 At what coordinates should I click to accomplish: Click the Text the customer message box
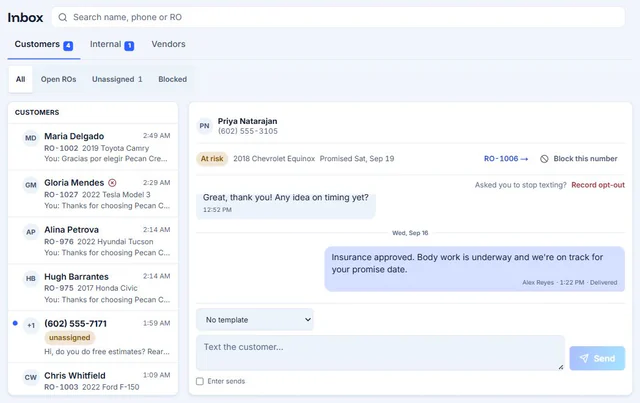pos(380,353)
